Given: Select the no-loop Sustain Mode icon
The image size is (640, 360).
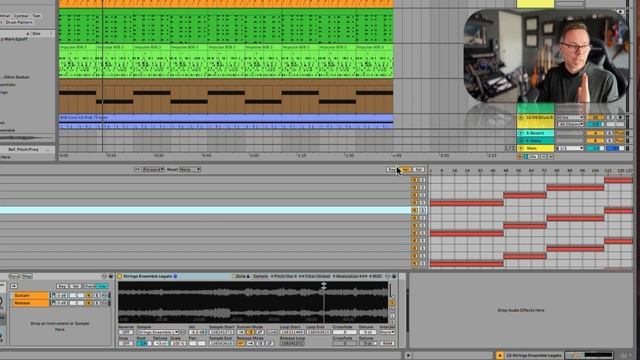Looking at the screenshot, I should [x=241, y=332].
